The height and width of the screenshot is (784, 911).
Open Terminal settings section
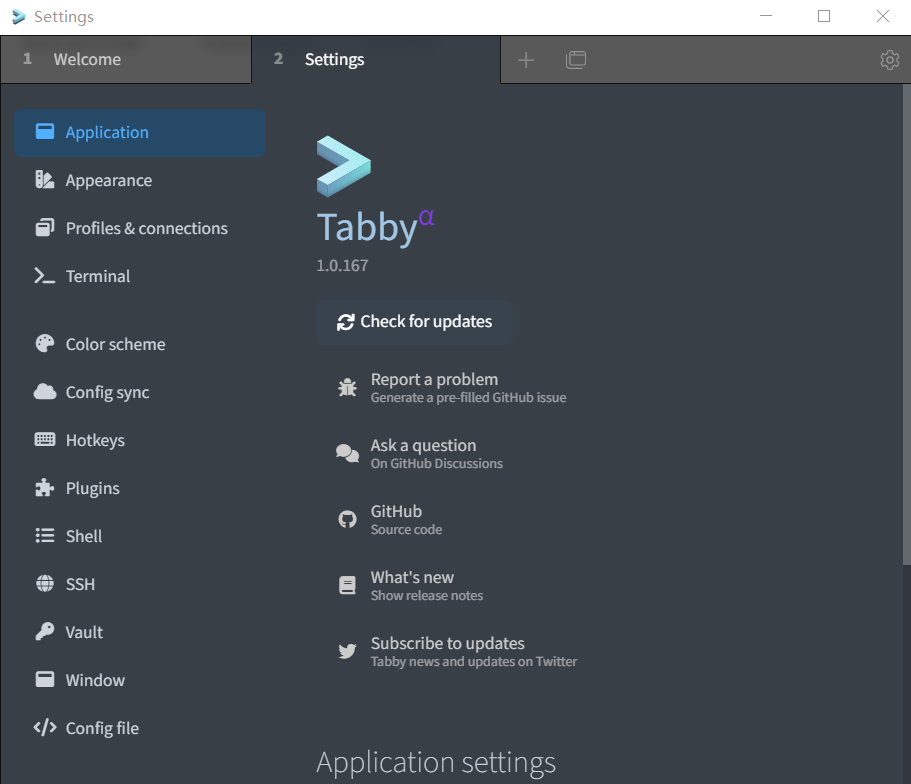click(97, 276)
